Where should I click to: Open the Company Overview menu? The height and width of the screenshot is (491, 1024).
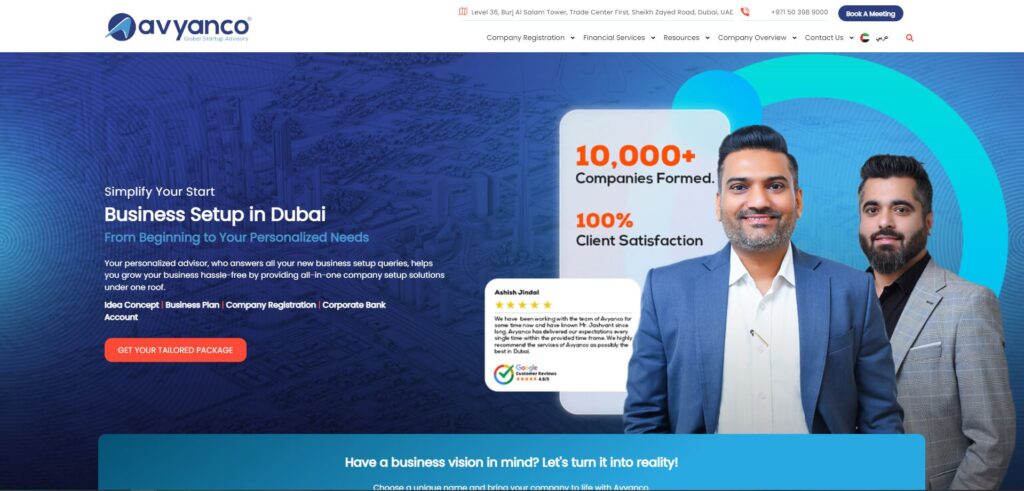coord(752,38)
